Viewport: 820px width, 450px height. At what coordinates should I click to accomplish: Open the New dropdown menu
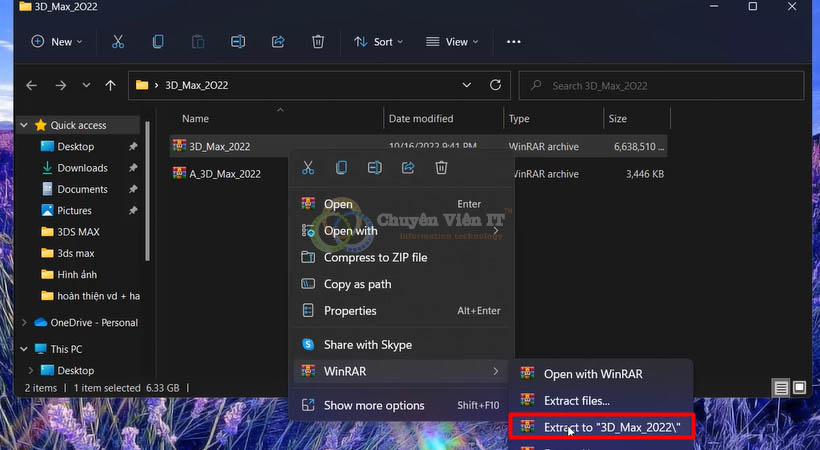pos(57,42)
